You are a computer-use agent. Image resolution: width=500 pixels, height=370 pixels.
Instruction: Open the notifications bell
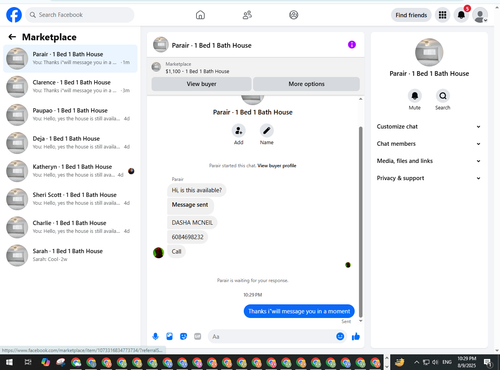click(461, 15)
